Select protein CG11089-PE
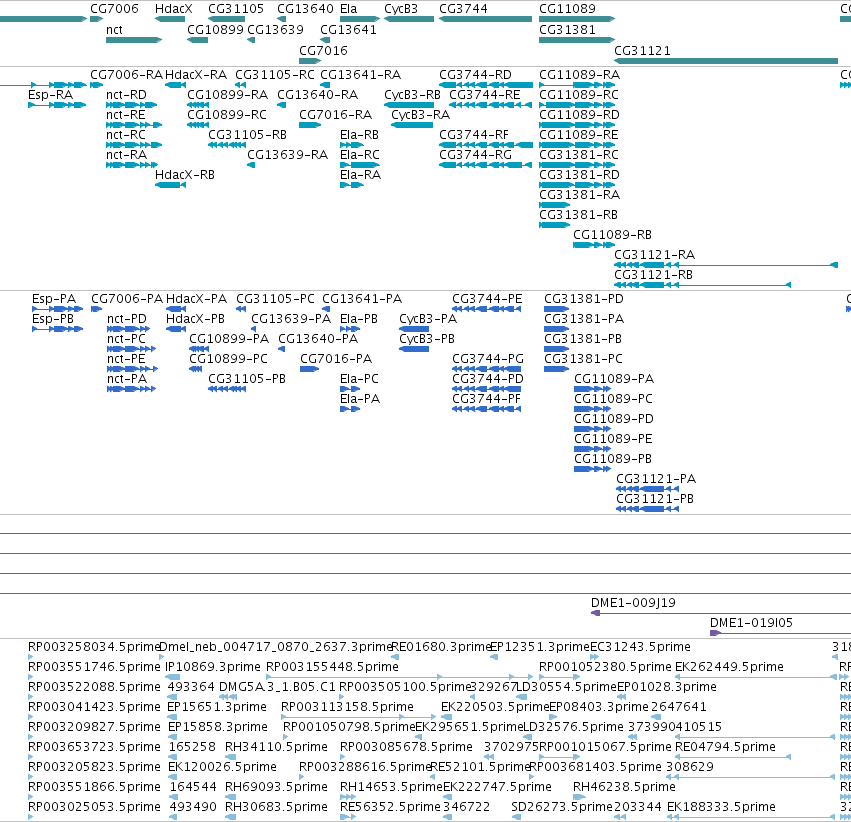 [613, 438]
